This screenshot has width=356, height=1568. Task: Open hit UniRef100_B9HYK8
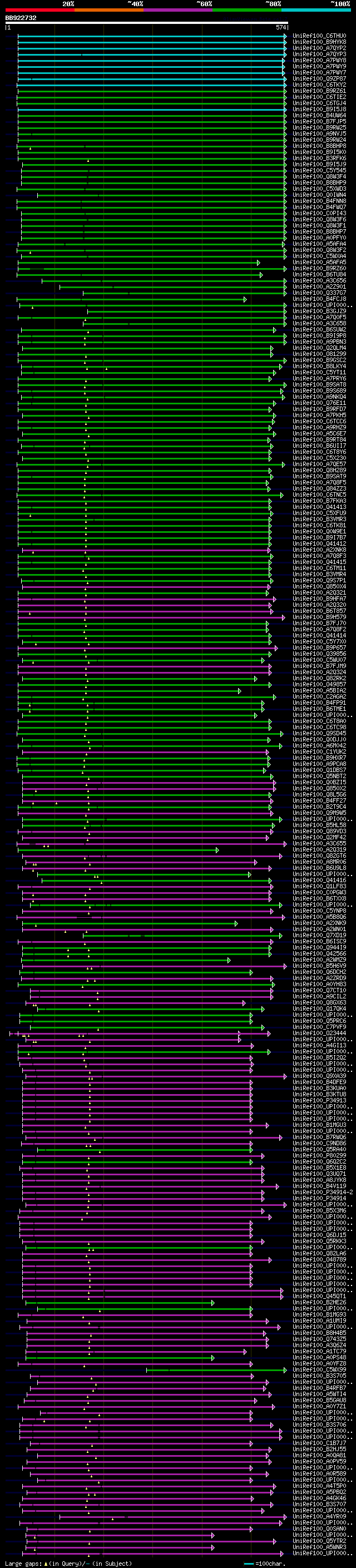point(319,43)
